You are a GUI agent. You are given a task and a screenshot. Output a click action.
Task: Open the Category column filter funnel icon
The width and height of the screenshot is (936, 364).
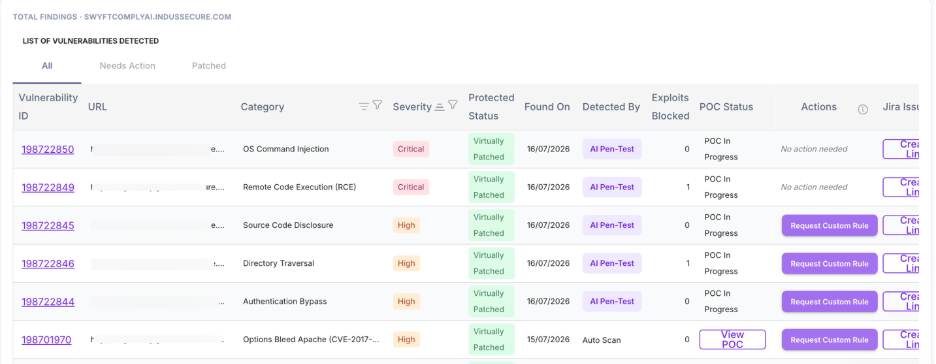(x=377, y=105)
